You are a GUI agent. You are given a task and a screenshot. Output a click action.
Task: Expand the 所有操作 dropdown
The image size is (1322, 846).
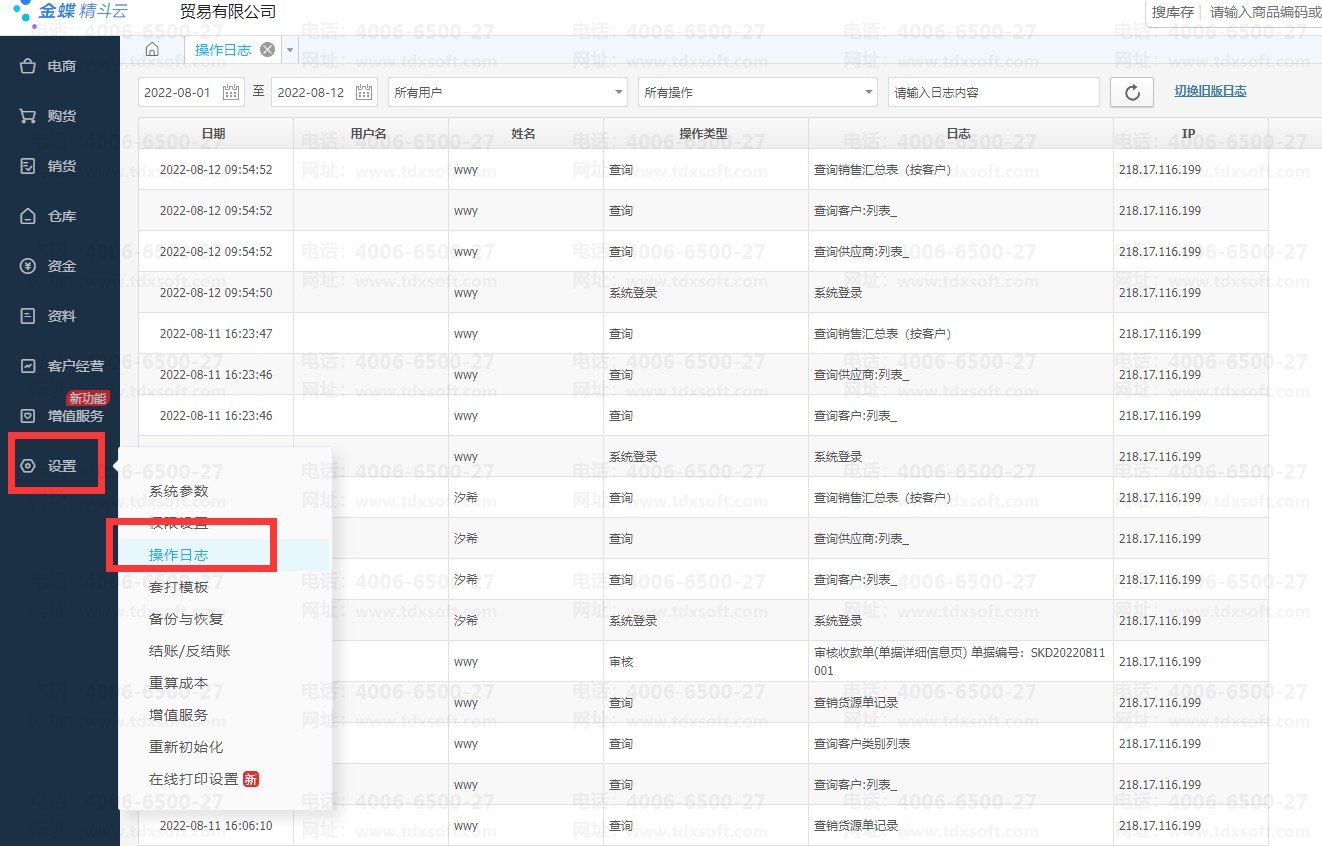(x=758, y=92)
